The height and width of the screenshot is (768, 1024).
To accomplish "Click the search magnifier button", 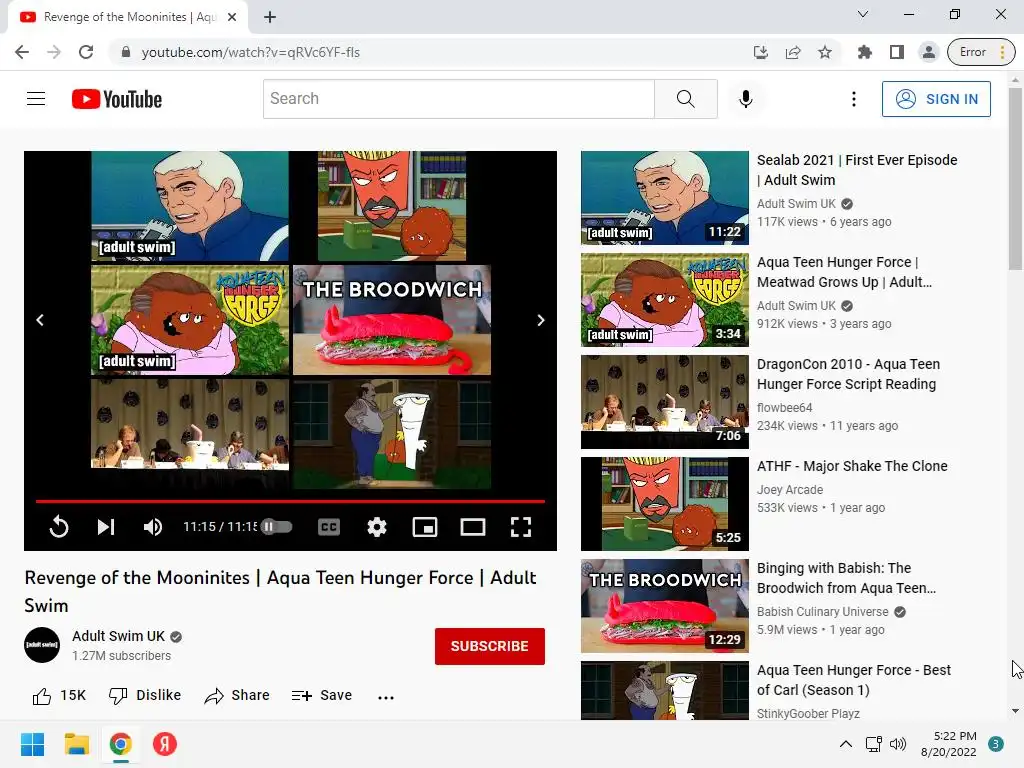I will [x=686, y=99].
